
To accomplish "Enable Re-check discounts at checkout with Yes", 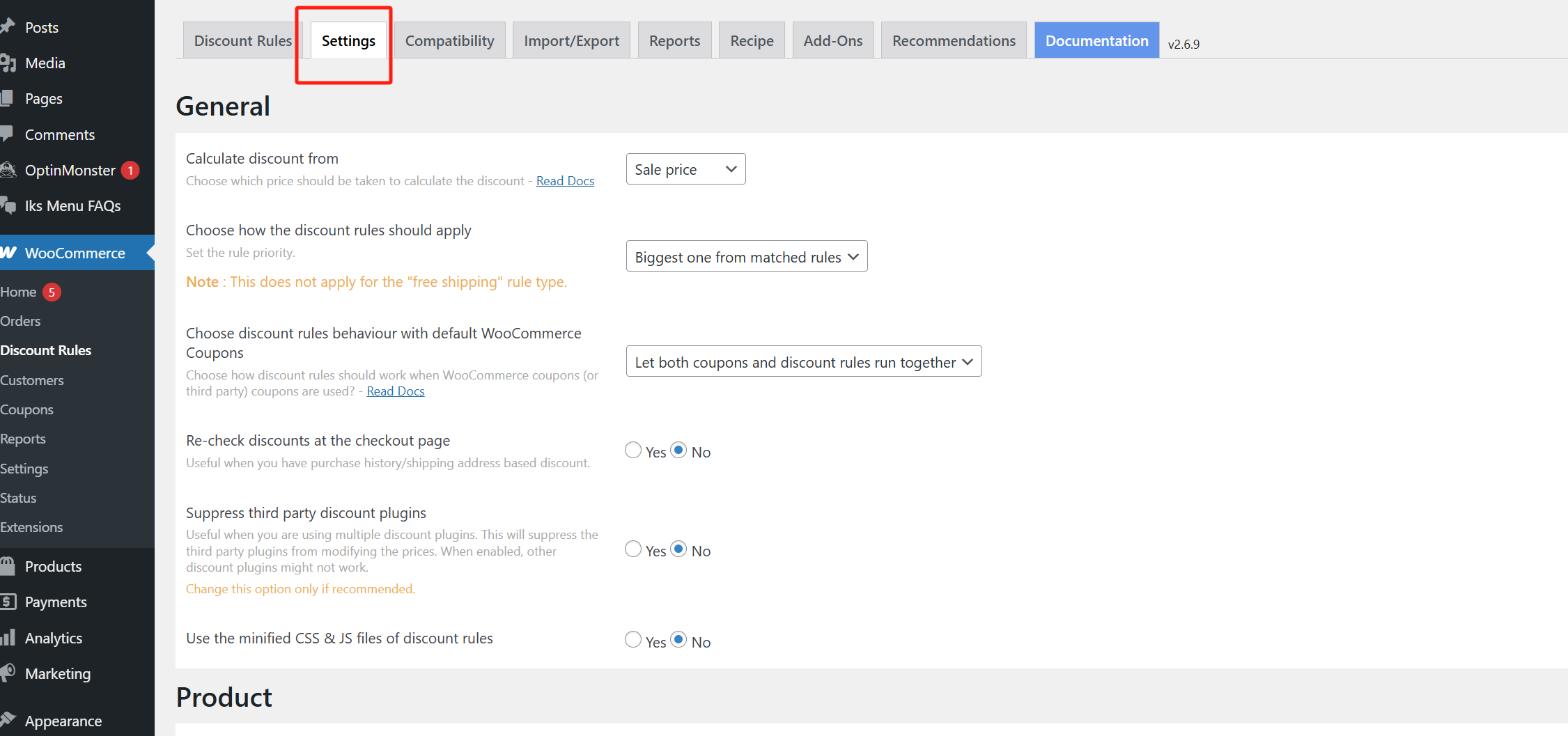I will tap(633, 450).
